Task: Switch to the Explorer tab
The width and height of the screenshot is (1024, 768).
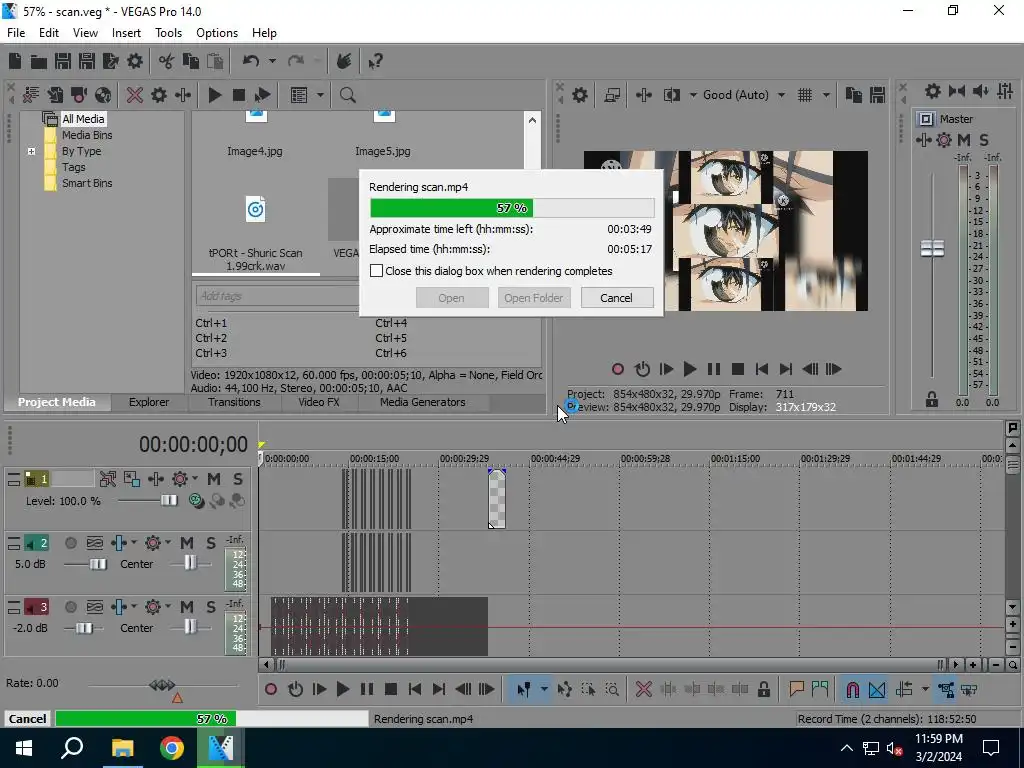Action: click(149, 402)
